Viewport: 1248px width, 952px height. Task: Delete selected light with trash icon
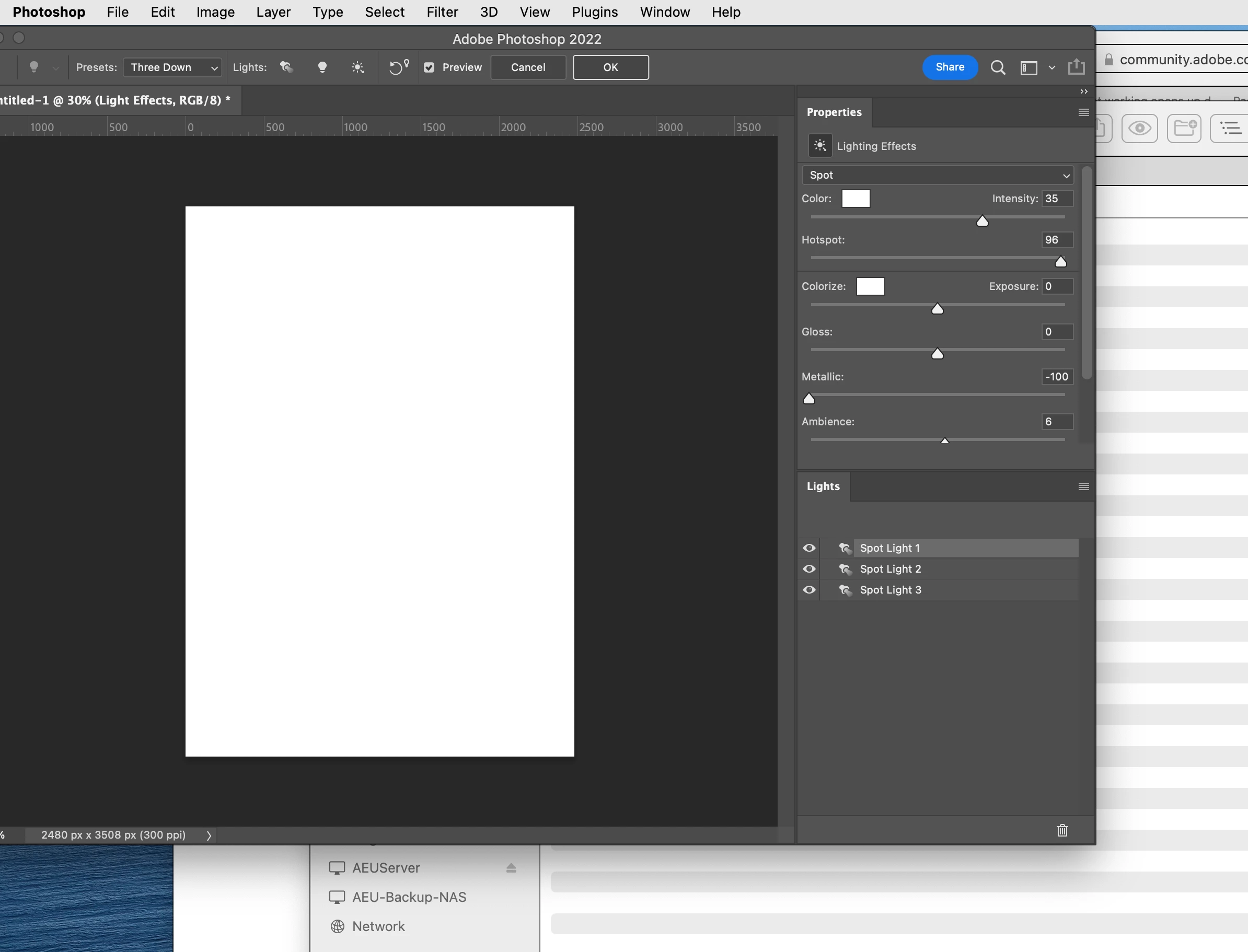click(x=1062, y=830)
